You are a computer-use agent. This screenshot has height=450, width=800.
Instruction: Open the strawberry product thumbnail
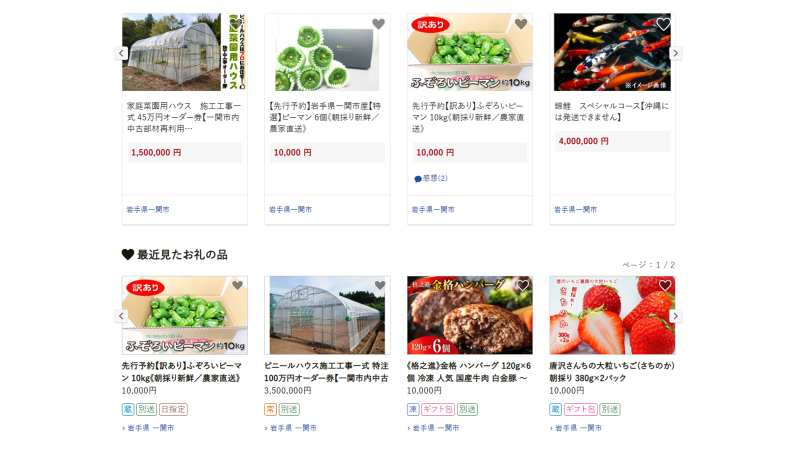click(612, 315)
